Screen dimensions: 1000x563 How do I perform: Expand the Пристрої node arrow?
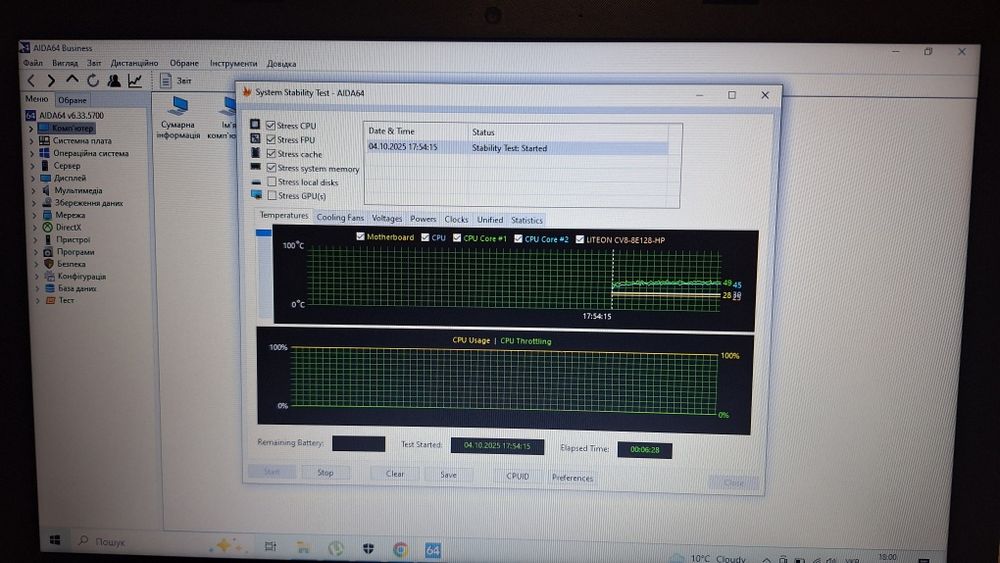click(35, 240)
